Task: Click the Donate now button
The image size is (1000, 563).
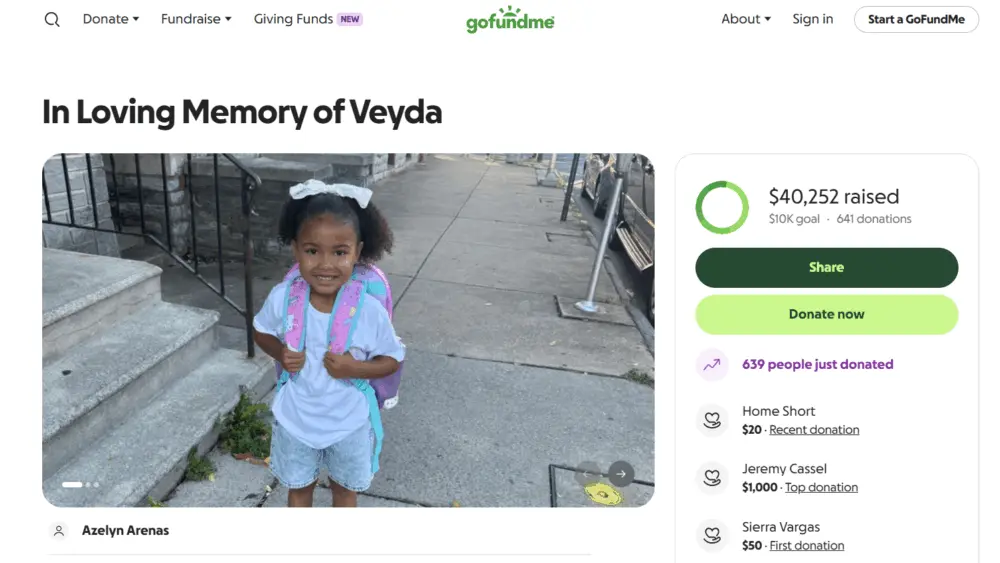Action: 826,314
